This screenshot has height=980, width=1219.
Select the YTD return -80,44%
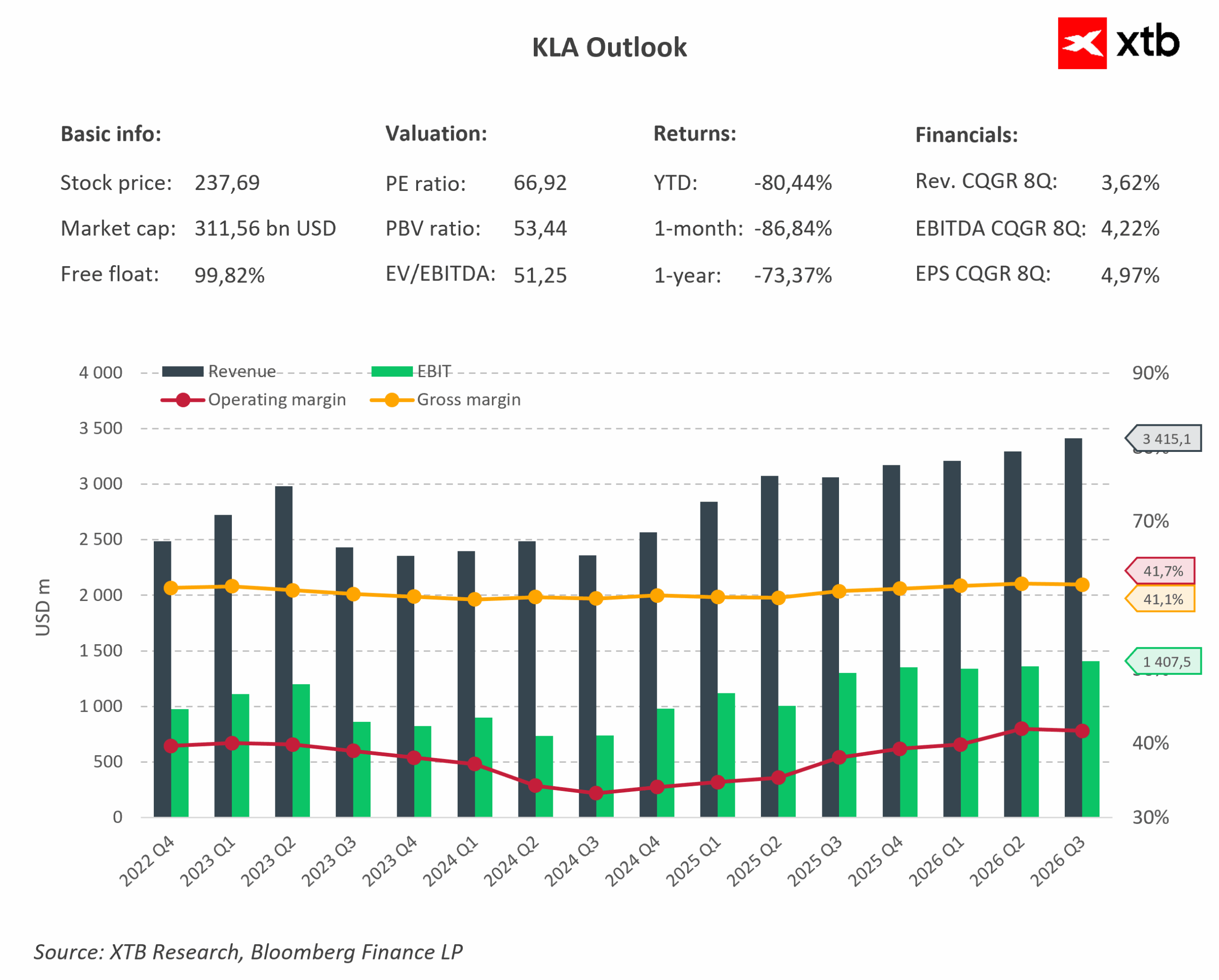pyautogui.click(x=793, y=183)
